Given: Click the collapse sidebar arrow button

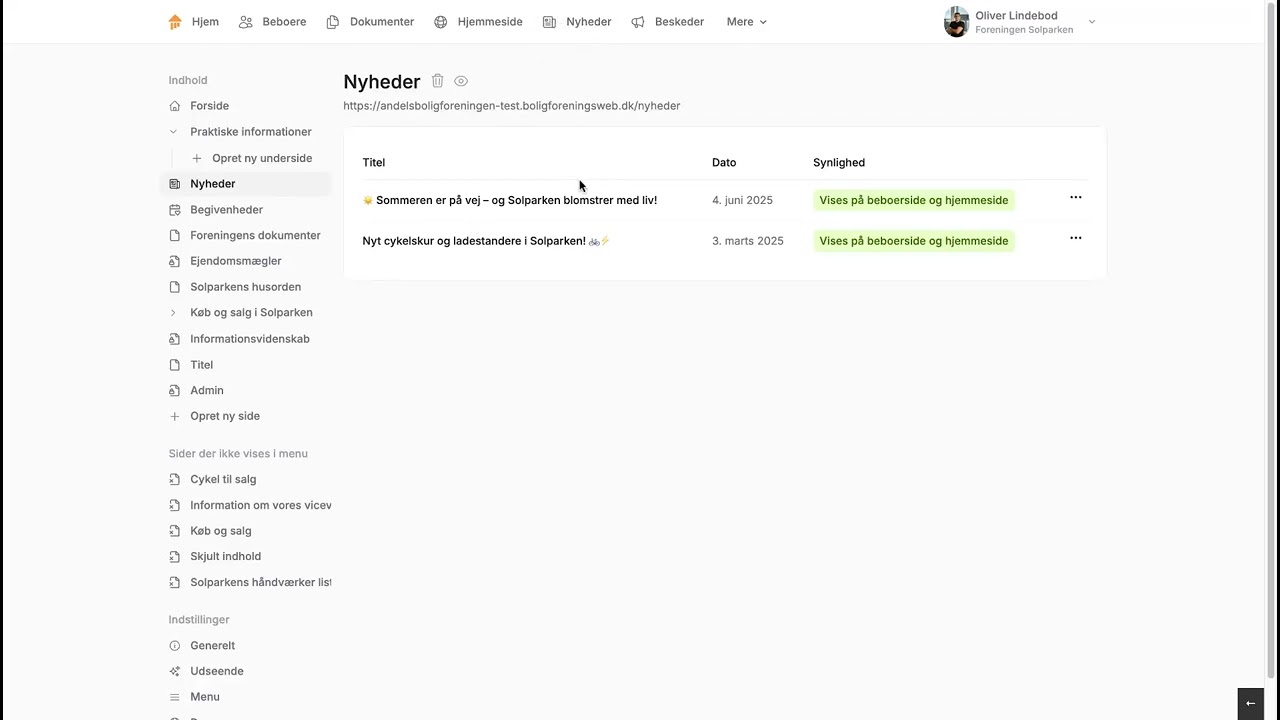Looking at the screenshot, I should [1250, 703].
